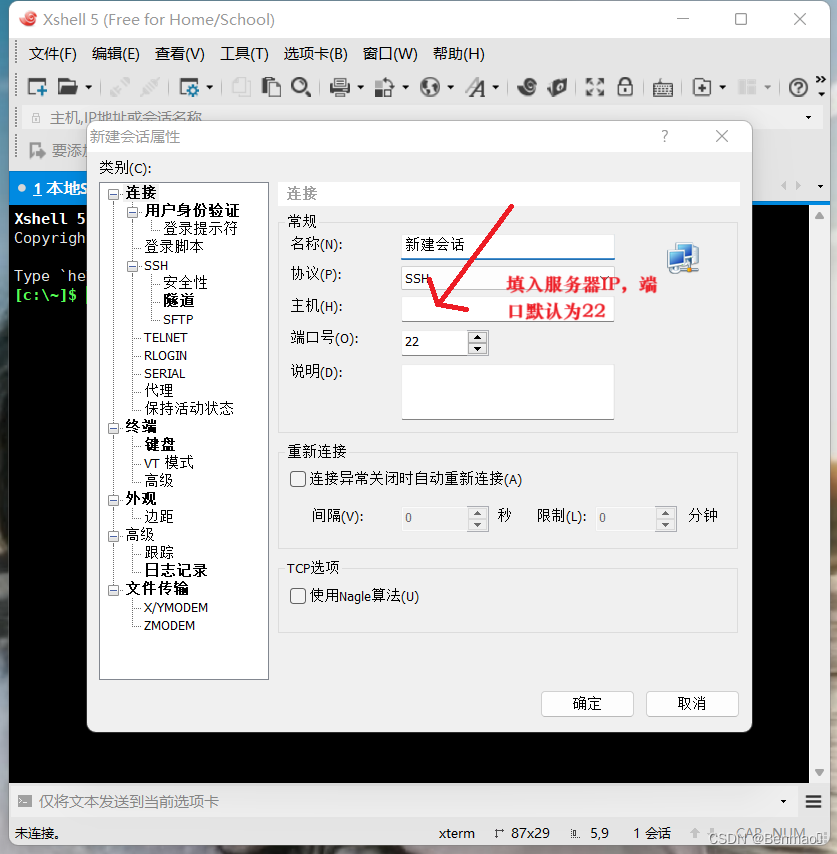This screenshot has height=854, width=837.
Task: Open the 查看(V) menu
Action: point(180,53)
